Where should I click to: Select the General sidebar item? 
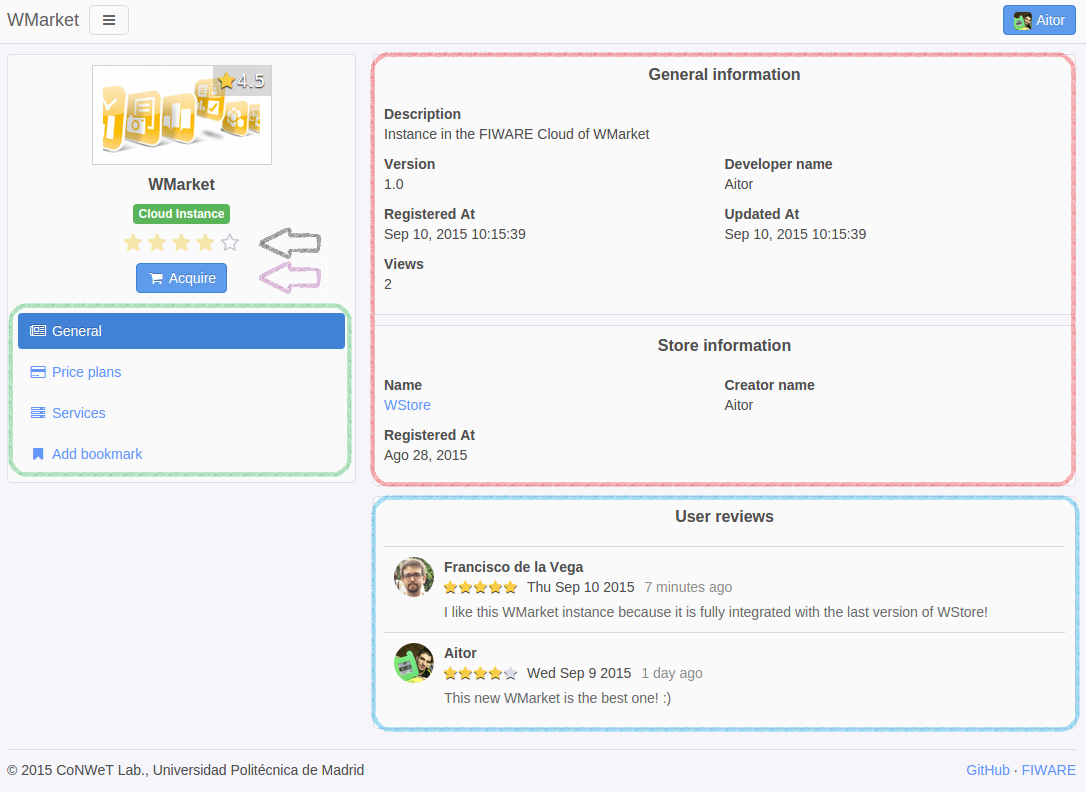pyautogui.click(x=182, y=331)
